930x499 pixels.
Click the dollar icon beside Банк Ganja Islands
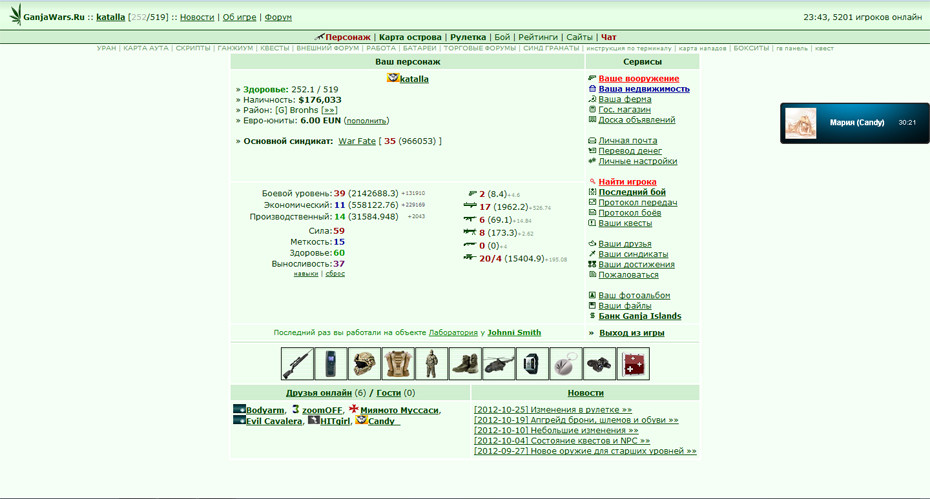[592, 316]
